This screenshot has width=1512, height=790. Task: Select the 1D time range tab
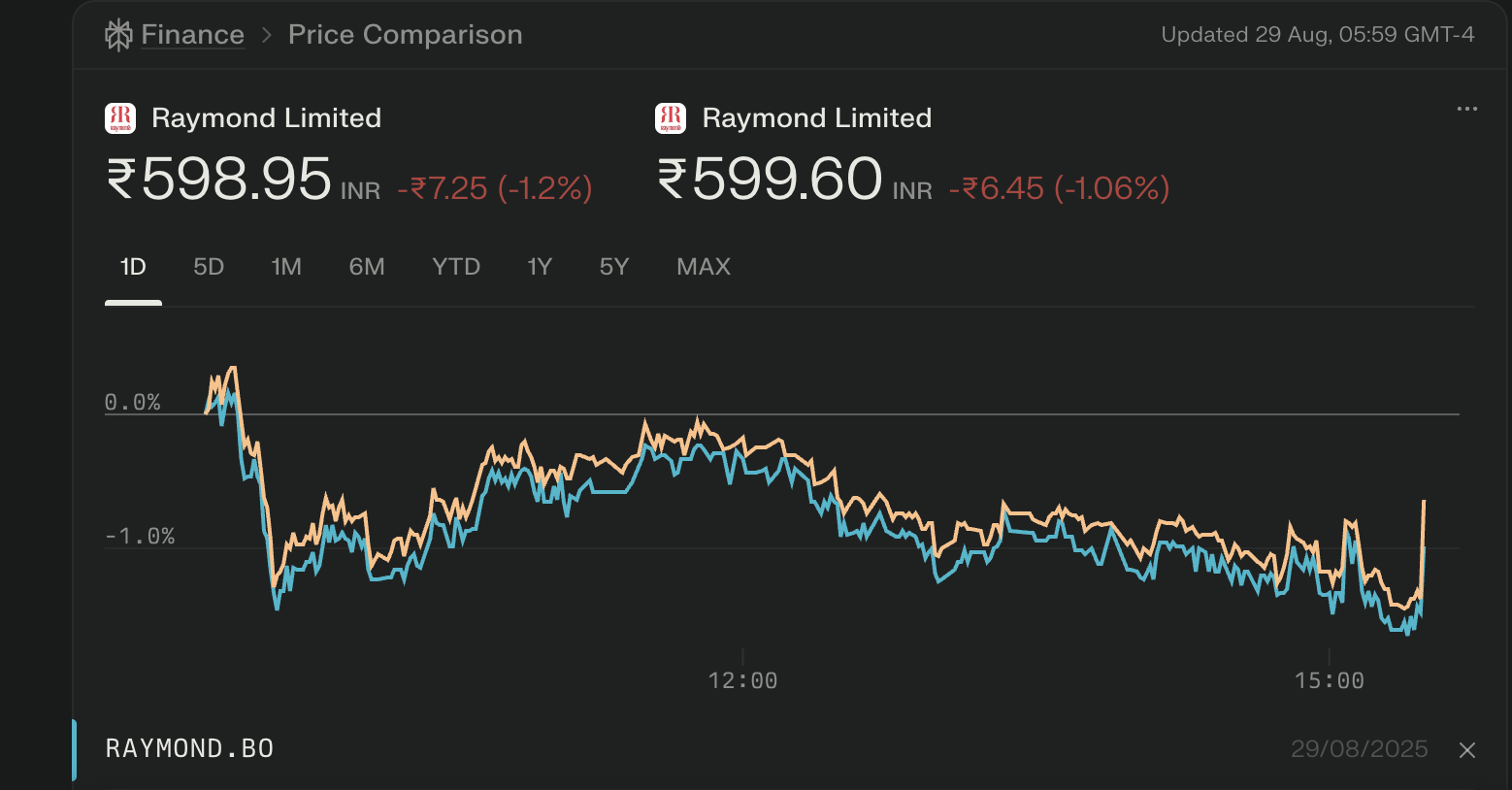click(133, 267)
